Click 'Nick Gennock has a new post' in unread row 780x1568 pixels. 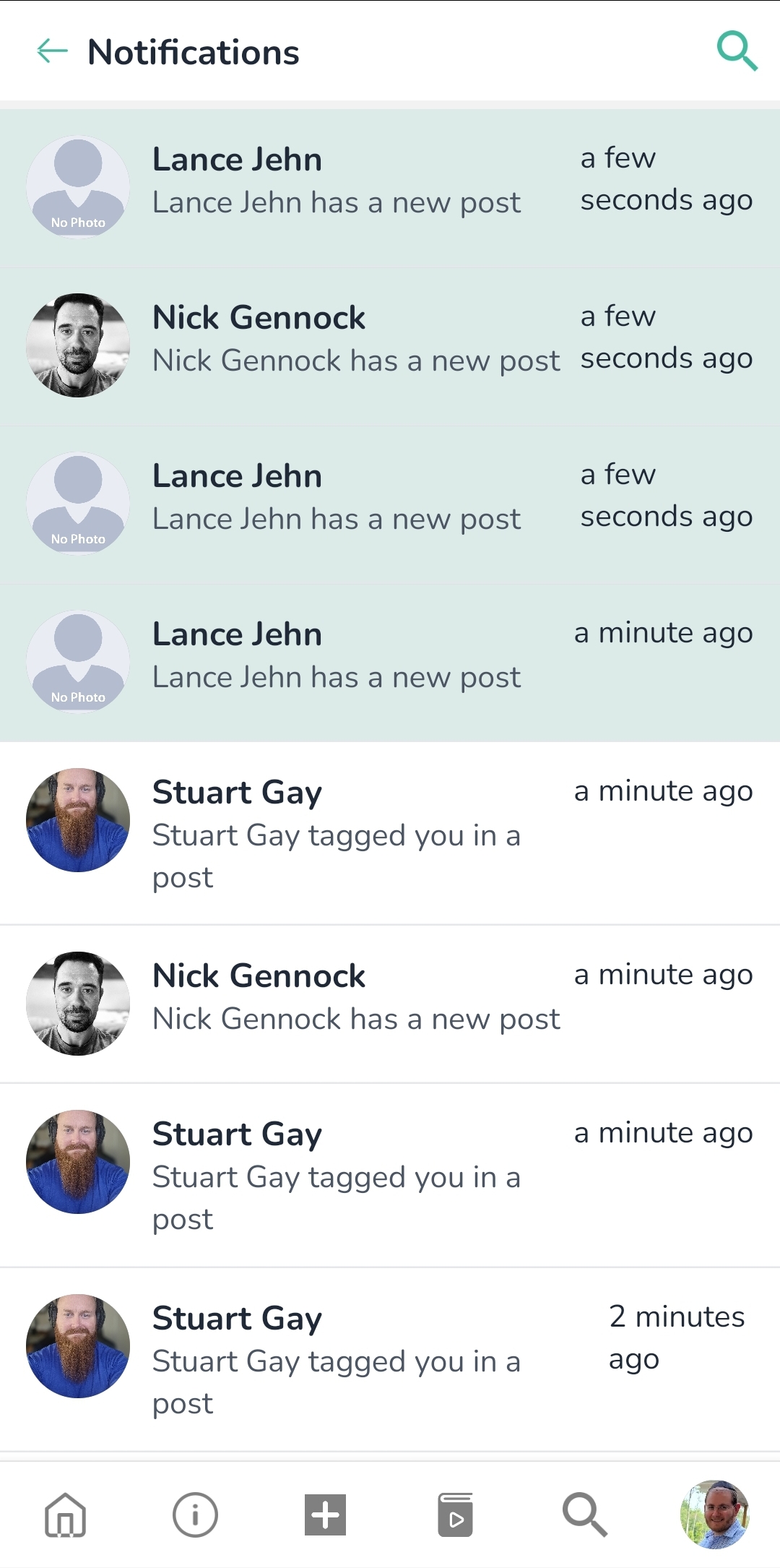pyautogui.click(x=356, y=361)
